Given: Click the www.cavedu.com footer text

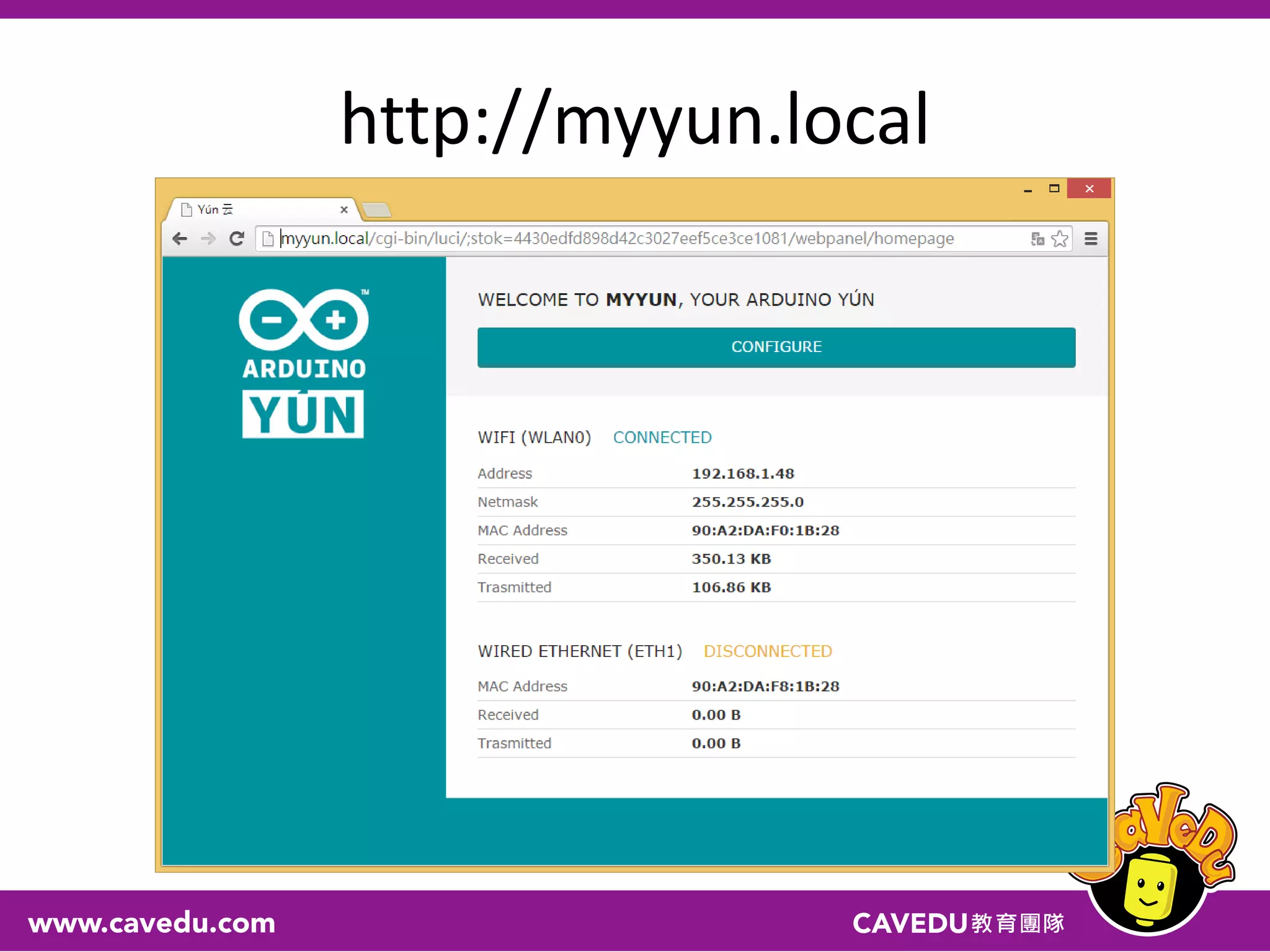Looking at the screenshot, I should pos(152,923).
